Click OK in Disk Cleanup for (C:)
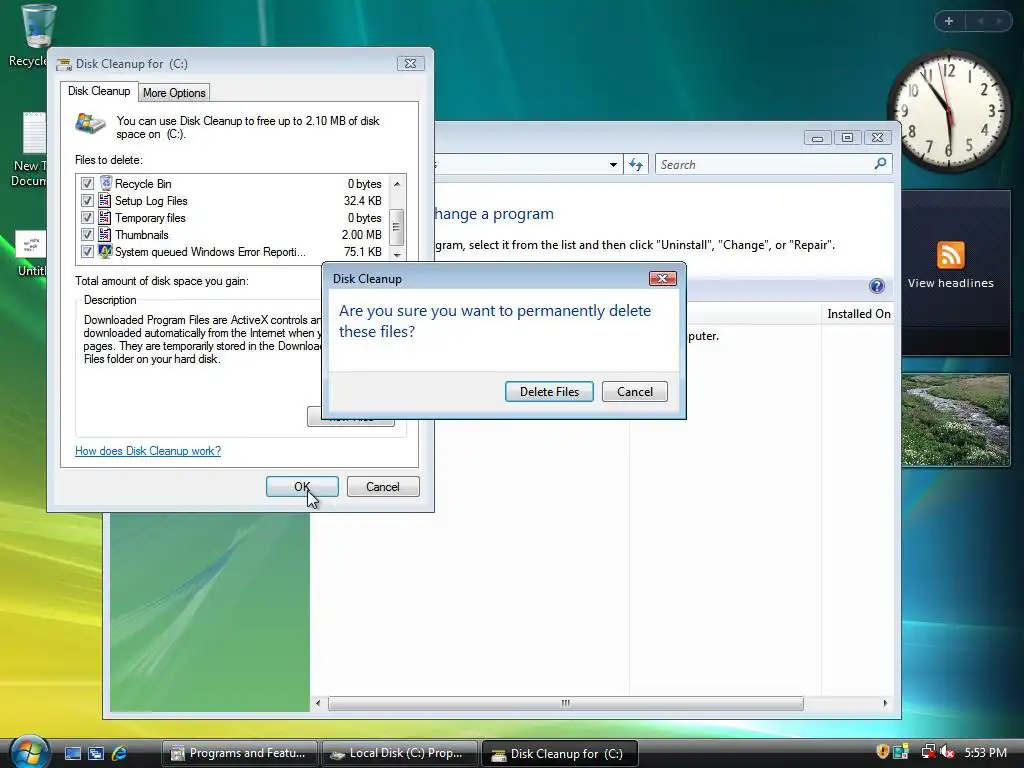 click(x=302, y=487)
